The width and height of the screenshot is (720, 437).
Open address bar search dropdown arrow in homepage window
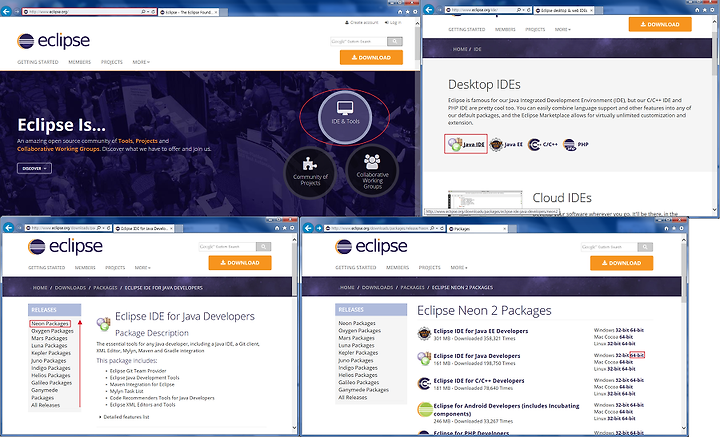coord(148,11)
